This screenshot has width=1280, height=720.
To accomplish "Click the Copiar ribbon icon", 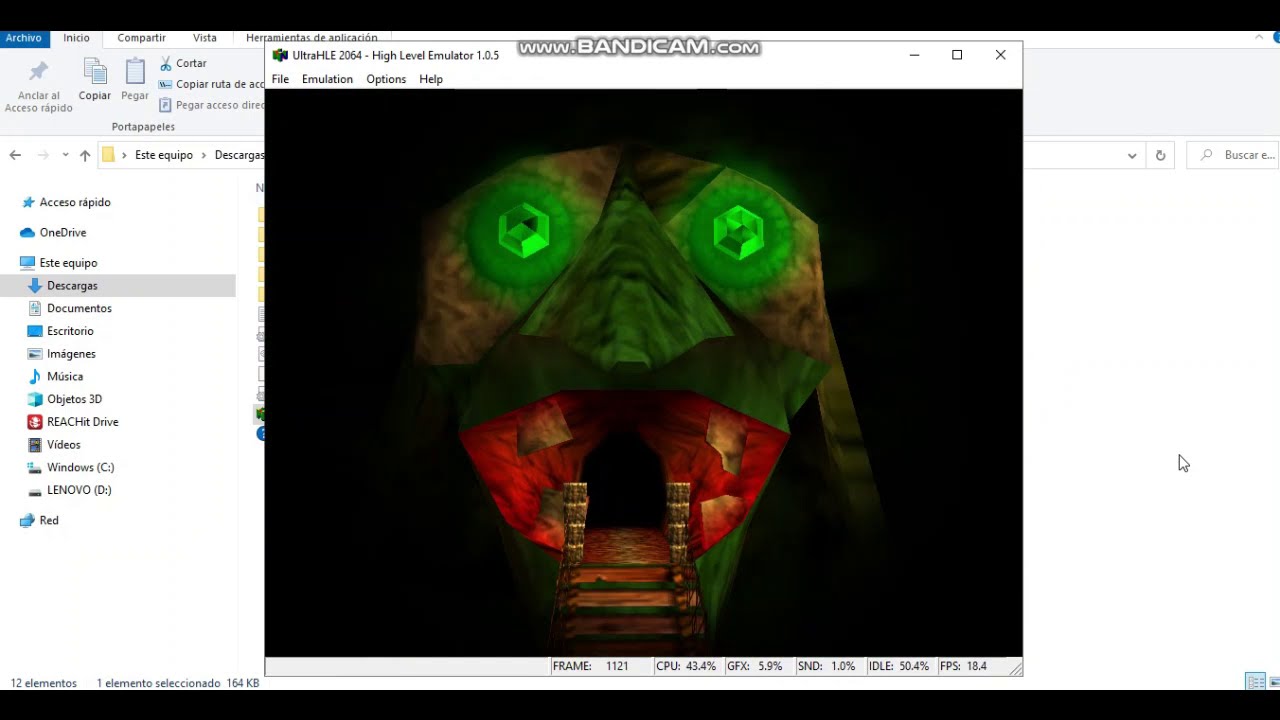I will point(95,72).
